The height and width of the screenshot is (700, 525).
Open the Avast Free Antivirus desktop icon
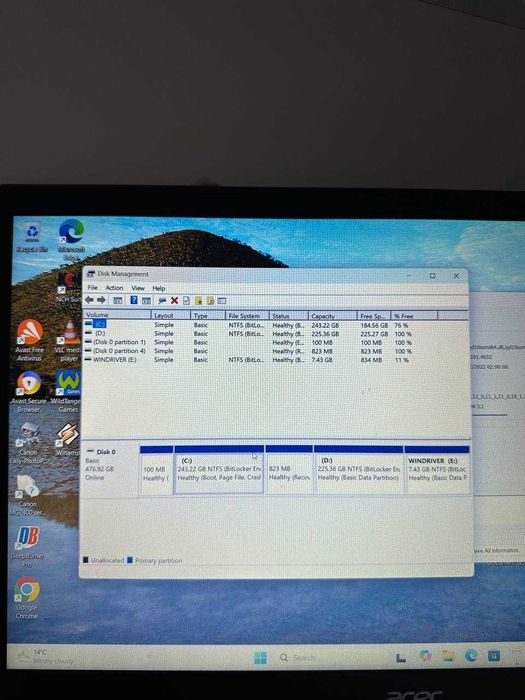pyautogui.click(x=29, y=341)
